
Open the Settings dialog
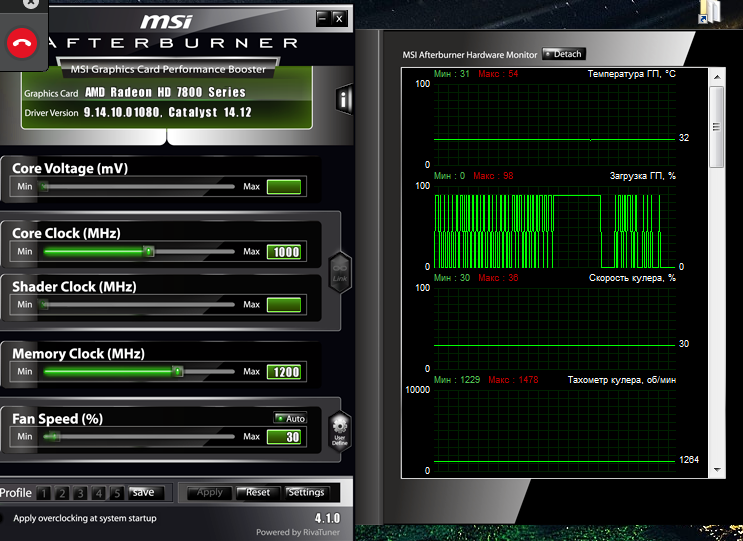306,492
